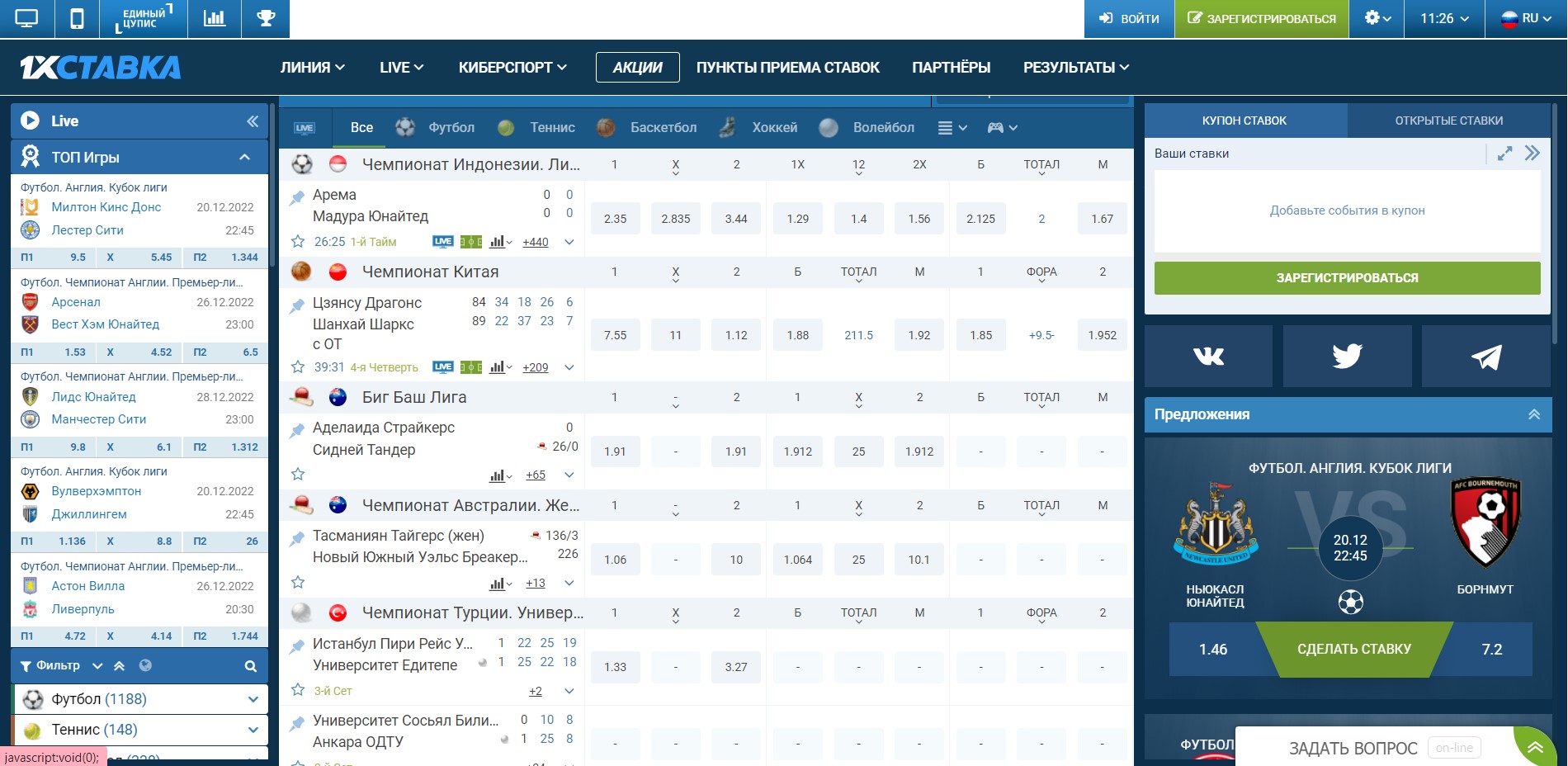The image size is (1568, 766).
Task: Pin the Тасманиян Тайгерс match
Action: [x=297, y=538]
